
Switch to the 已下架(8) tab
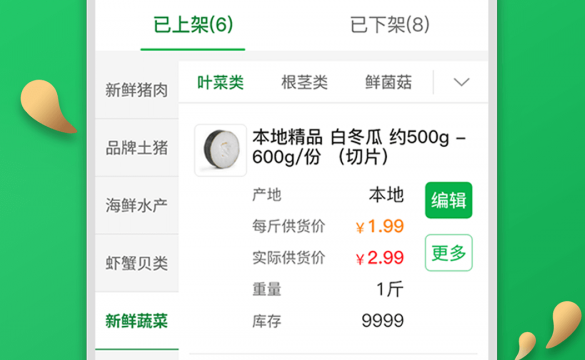click(x=390, y=25)
